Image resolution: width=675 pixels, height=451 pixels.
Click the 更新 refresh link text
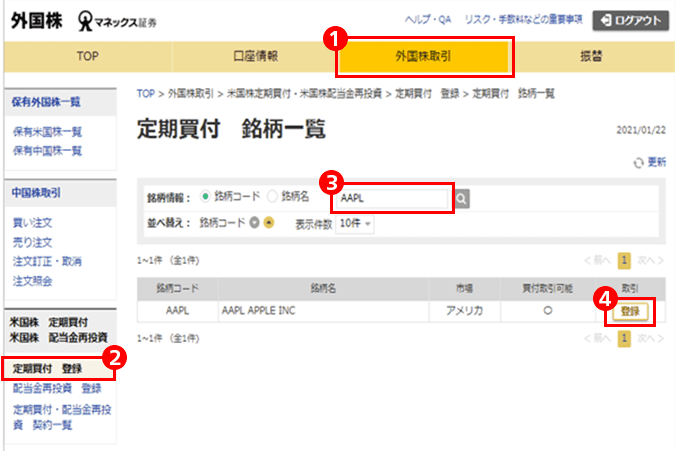(x=656, y=162)
